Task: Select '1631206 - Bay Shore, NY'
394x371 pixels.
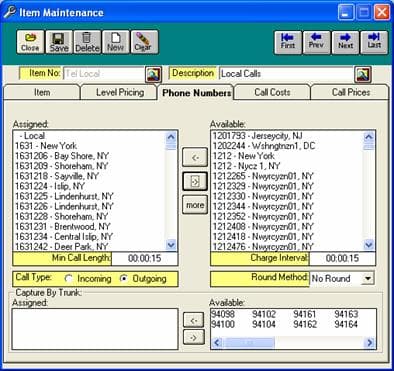Action: pyautogui.click(x=89, y=156)
